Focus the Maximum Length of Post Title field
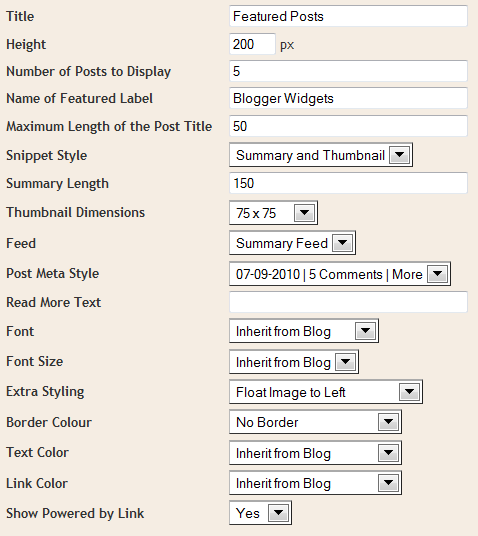Screen dimensions: 478x536 click(348, 126)
